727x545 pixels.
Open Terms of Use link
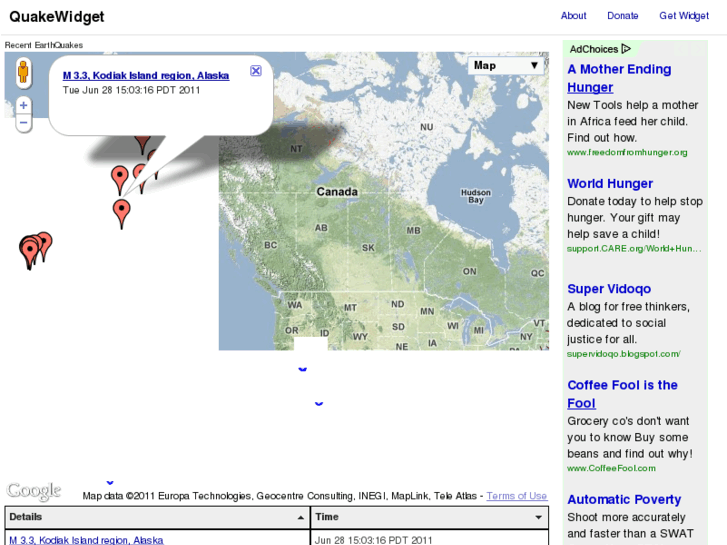coord(517,496)
